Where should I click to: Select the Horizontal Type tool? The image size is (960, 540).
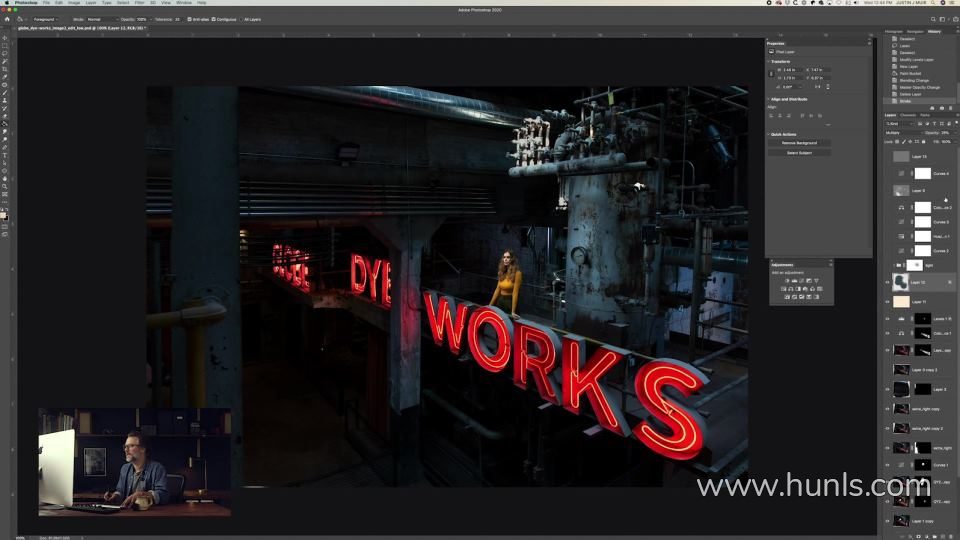pyautogui.click(x=5, y=156)
